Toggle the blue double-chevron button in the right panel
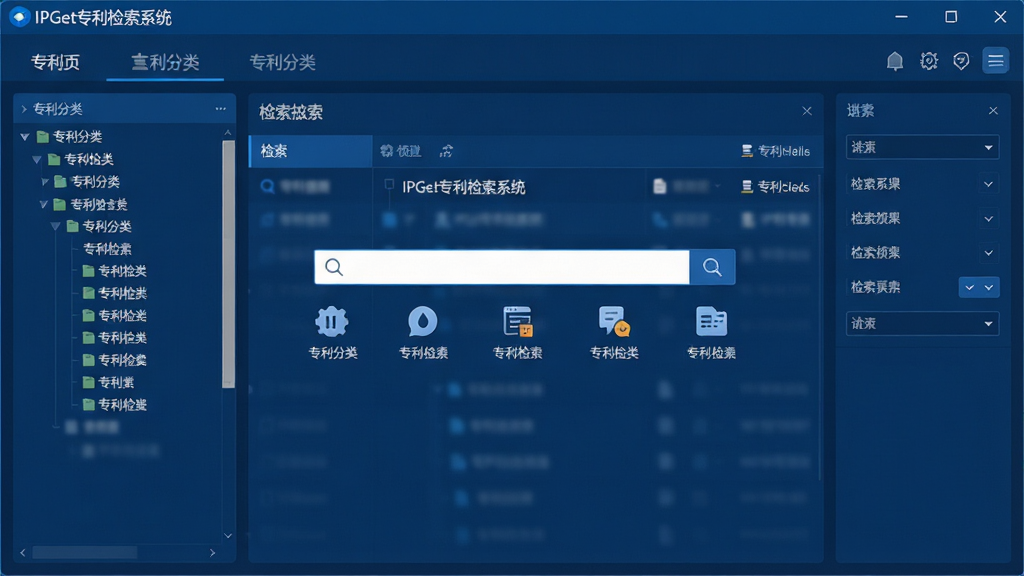This screenshot has width=1024, height=576. pos(979,287)
